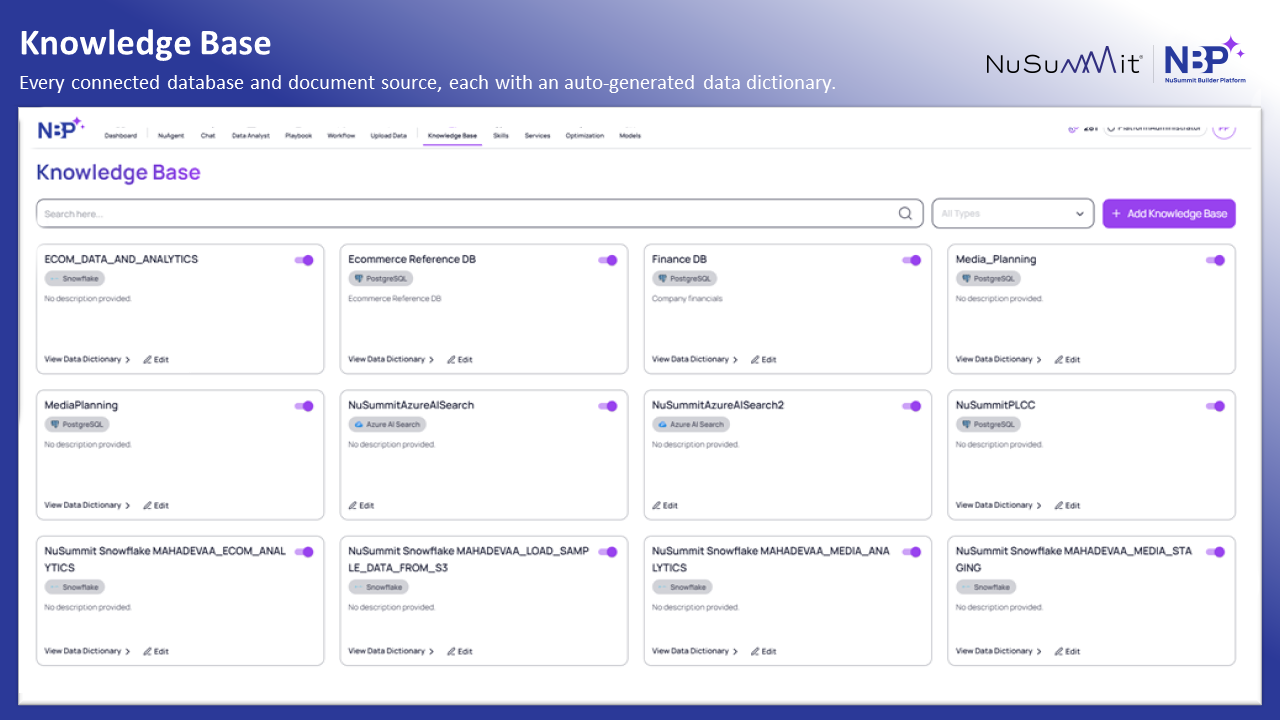Select the Services tab
Screen dimensions: 1280x720
pyautogui.click(x=537, y=135)
